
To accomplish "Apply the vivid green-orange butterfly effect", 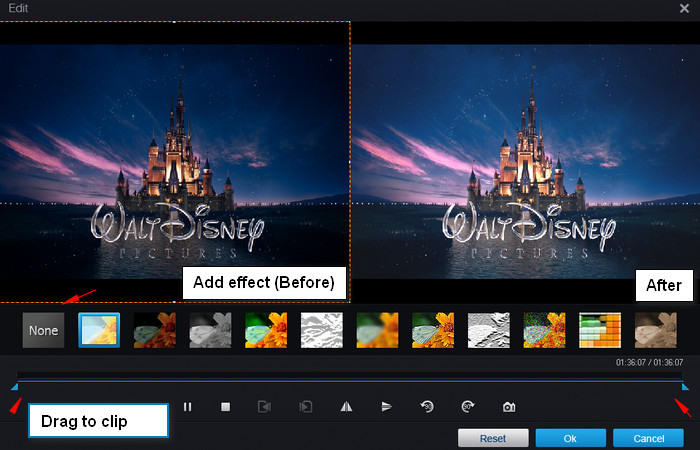I will point(266,330).
